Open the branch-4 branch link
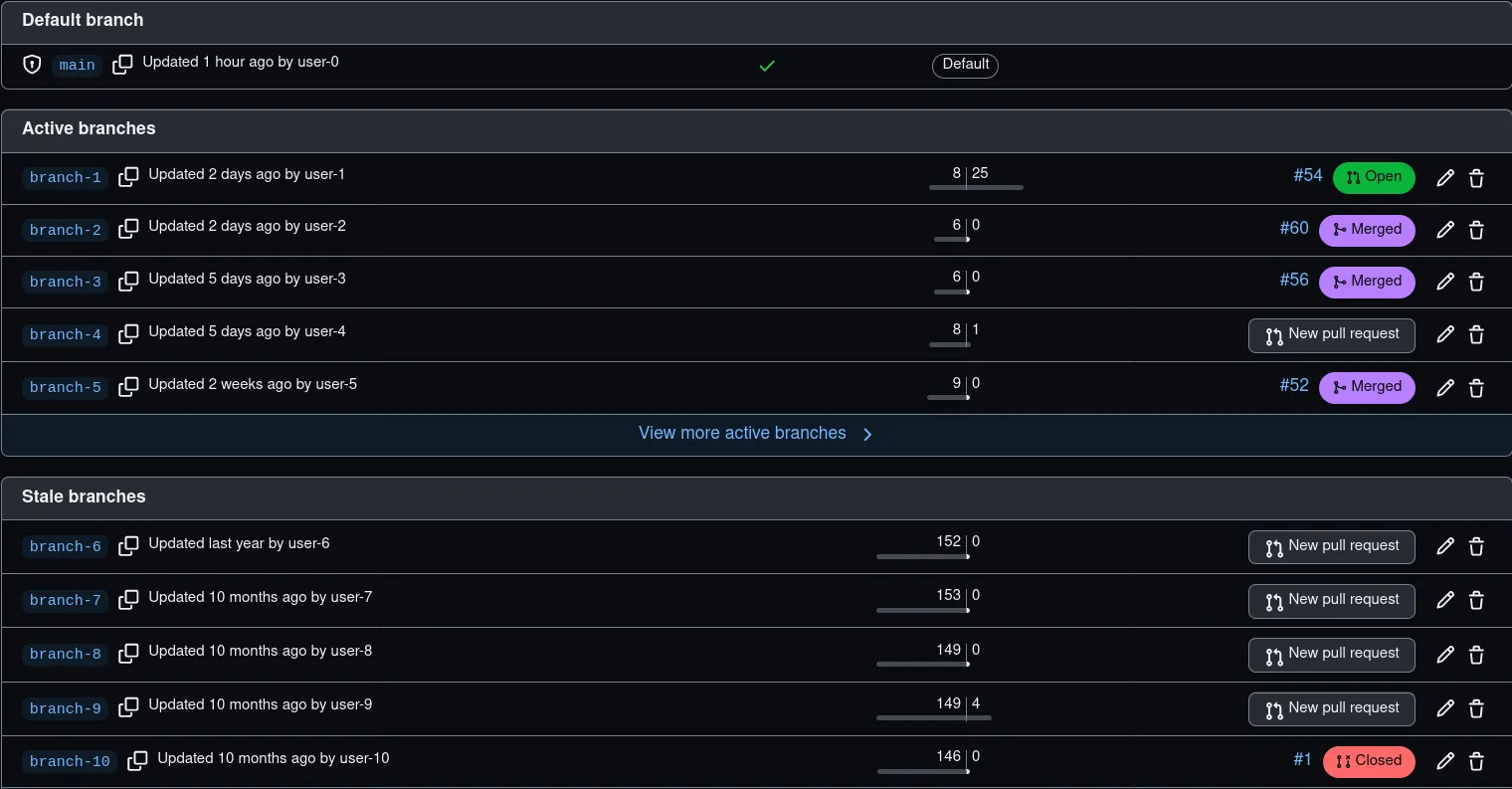1512x789 pixels. [66, 334]
